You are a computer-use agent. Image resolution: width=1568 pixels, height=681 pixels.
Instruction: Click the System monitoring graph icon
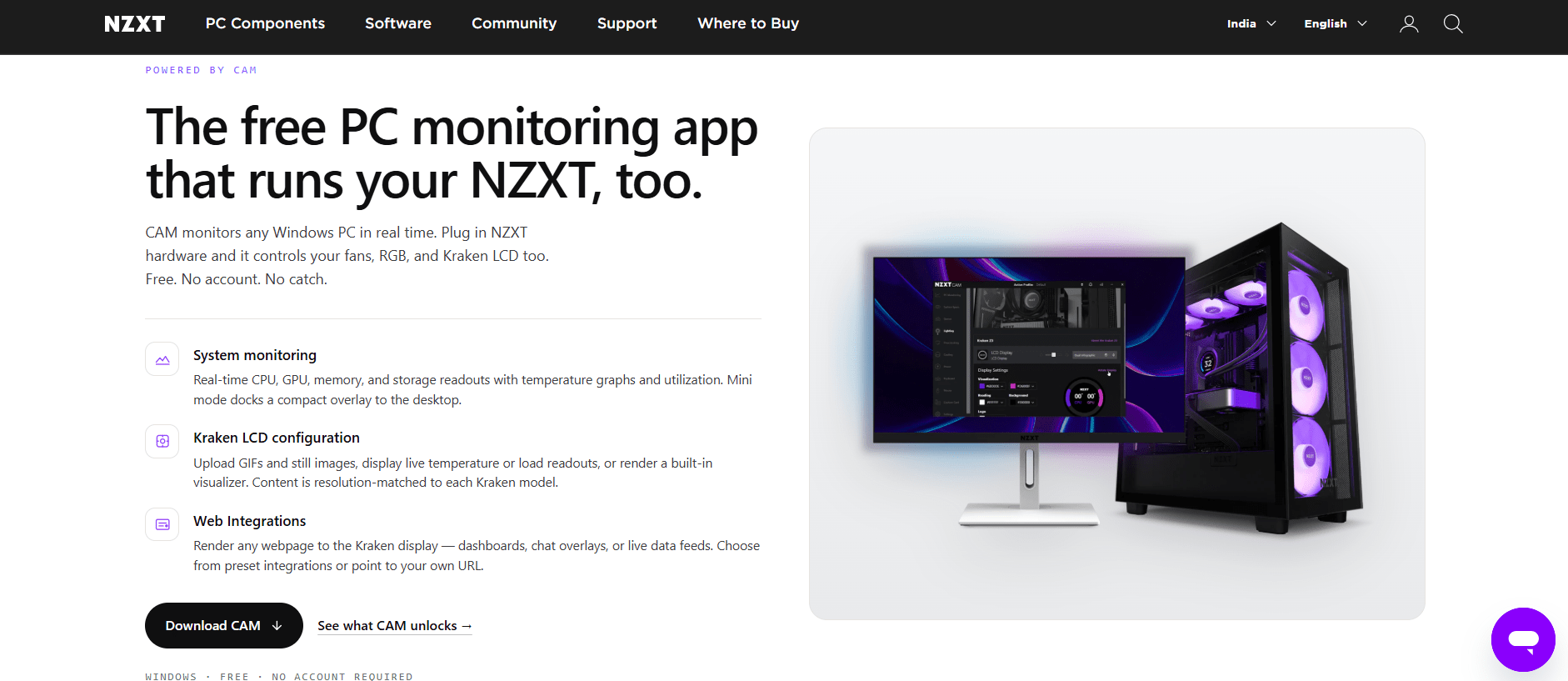pos(162,359)
